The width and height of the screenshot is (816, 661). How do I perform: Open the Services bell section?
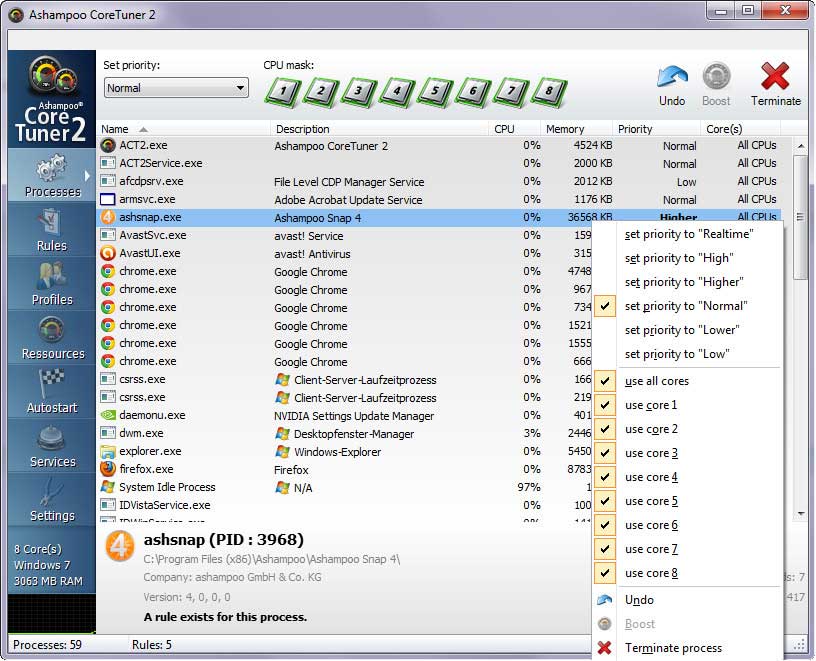51,446
